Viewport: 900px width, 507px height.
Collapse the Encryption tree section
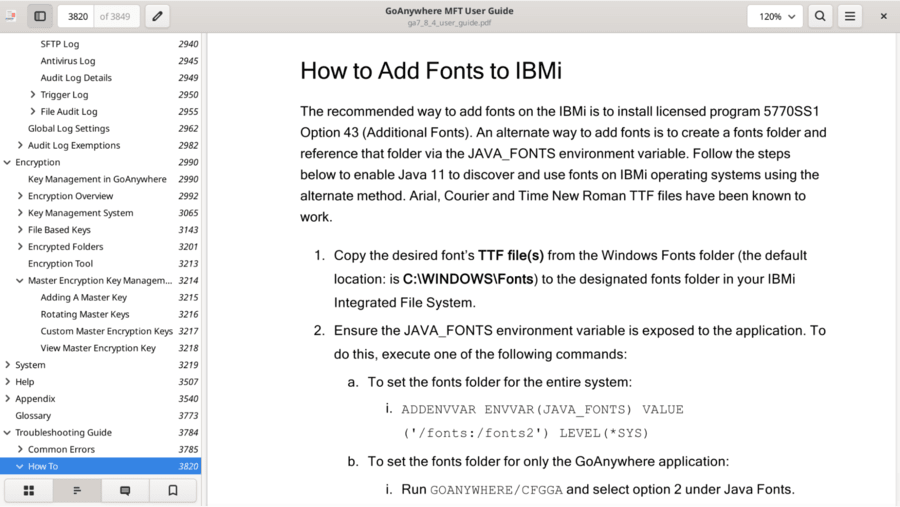coord(8,162)
